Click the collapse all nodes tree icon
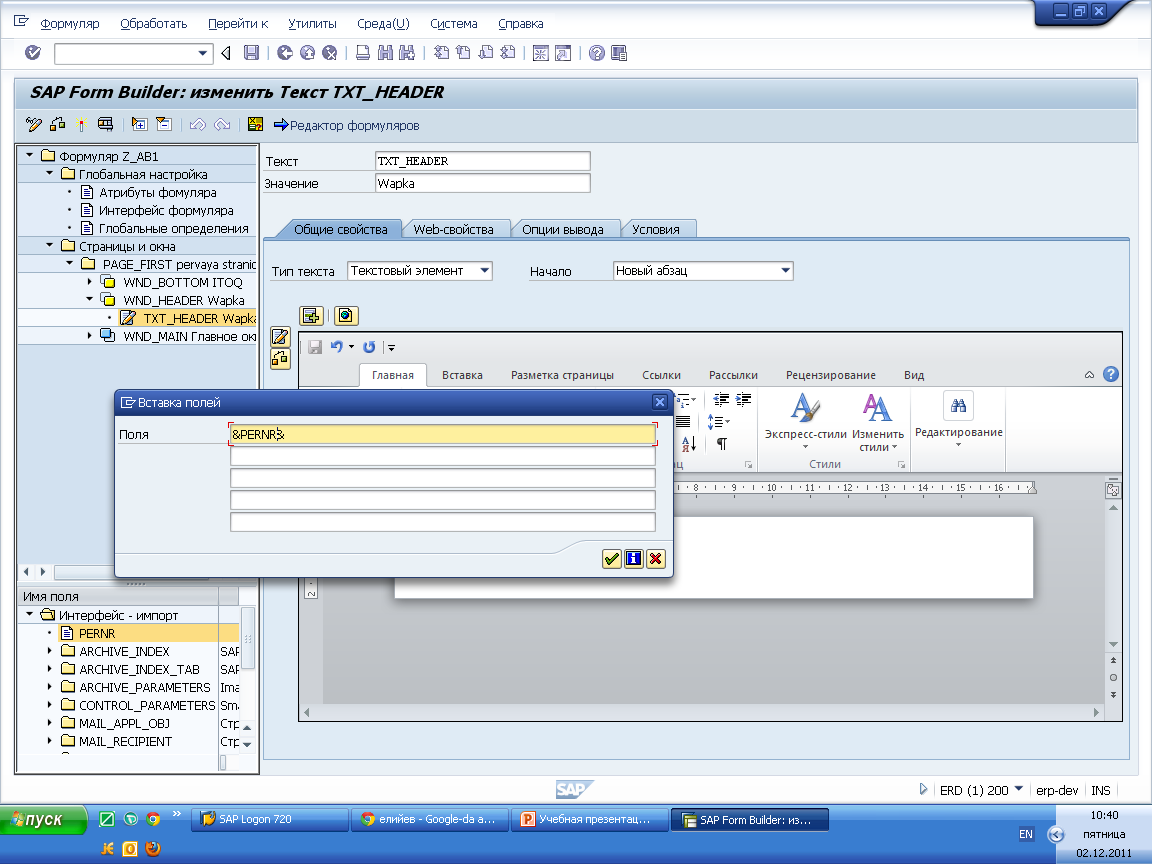The image size is (1152, 864). 163,124
